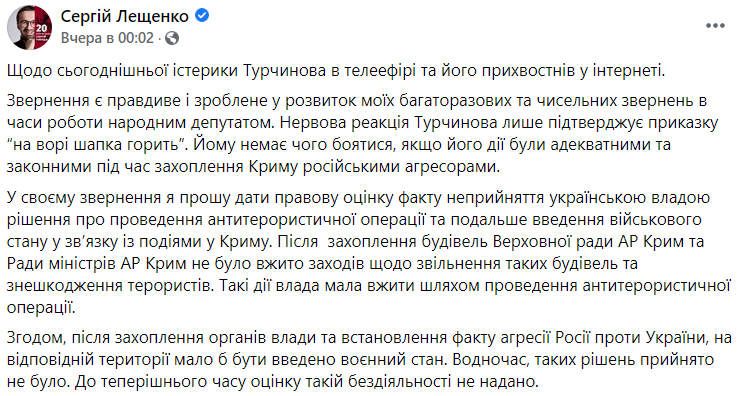The image size is (744, 396).
Task: Click the first line about істерики Турчинова
Action: (336, 71)
